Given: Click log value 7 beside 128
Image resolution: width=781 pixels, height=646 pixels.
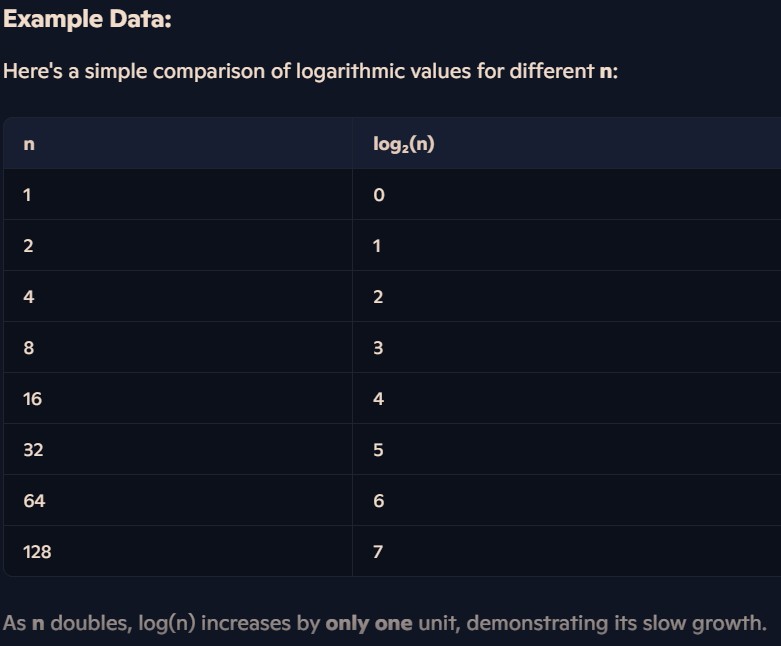Looking at the screenshot, I should [x=378, y=552].
